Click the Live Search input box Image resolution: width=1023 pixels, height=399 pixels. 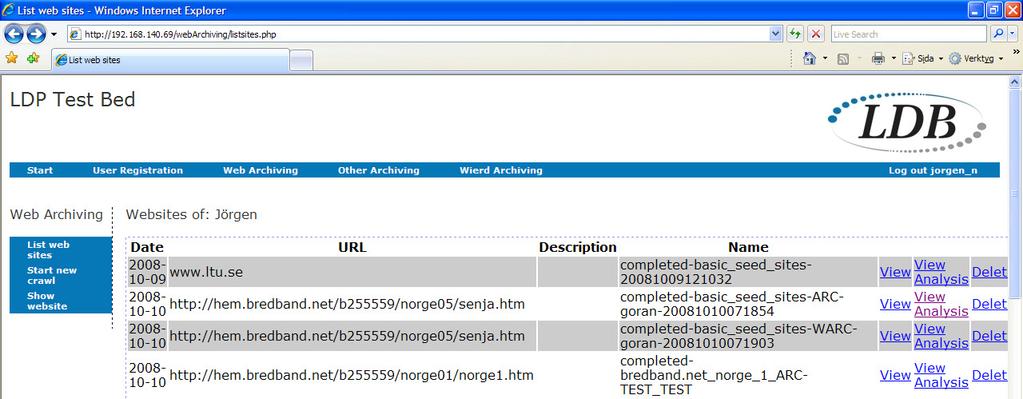(908, 34)
